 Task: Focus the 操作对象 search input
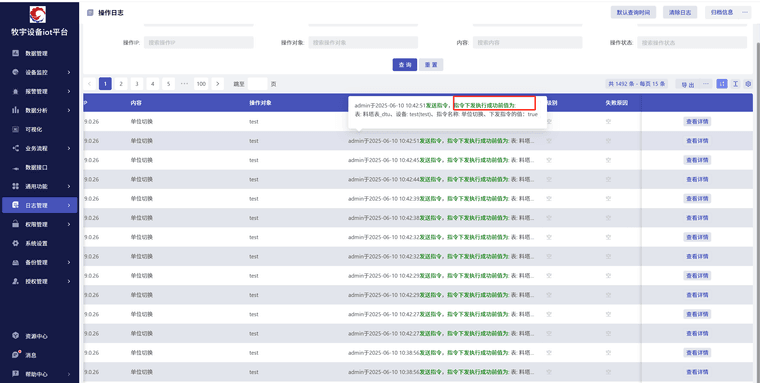point(363,43)
